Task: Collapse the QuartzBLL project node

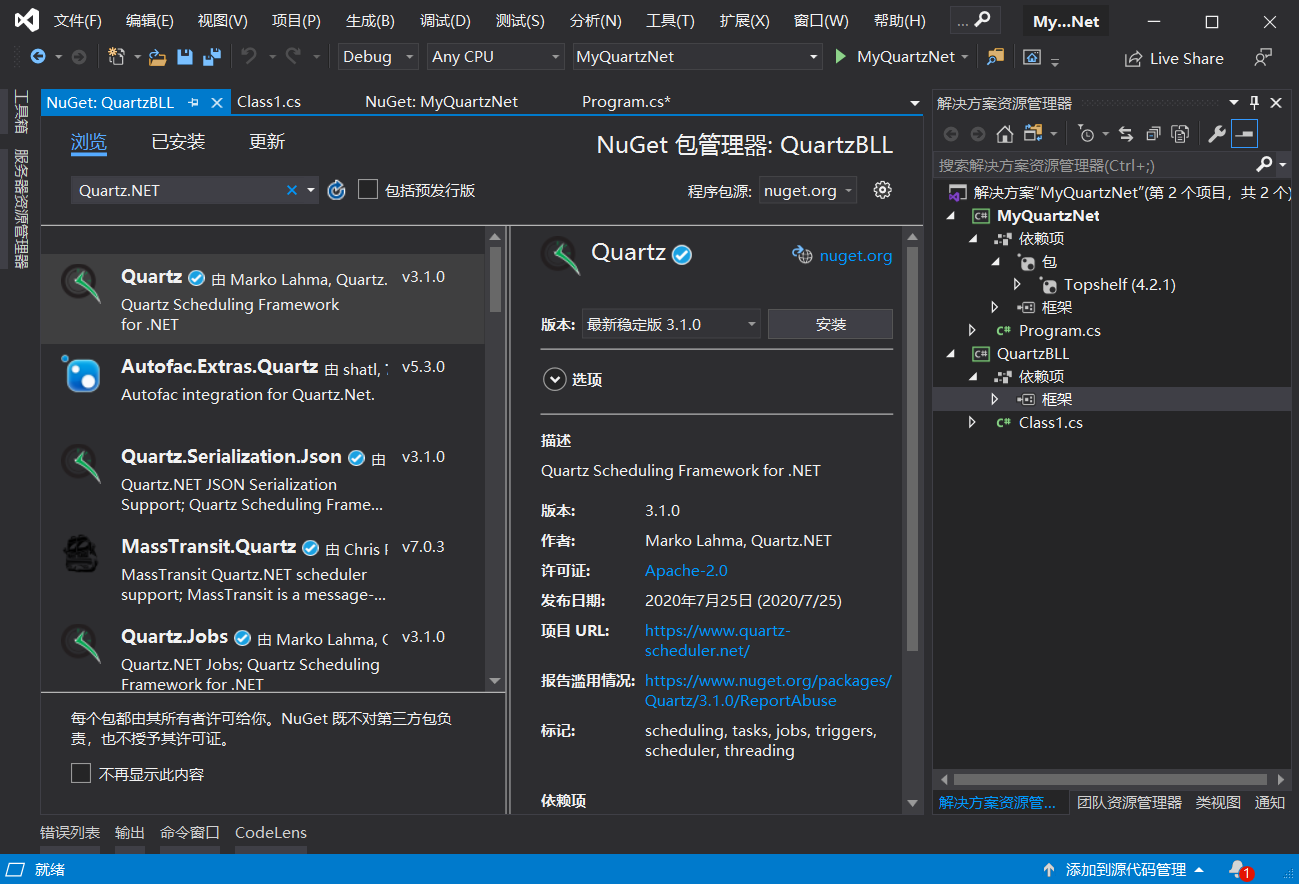Action: pyautogui.click(x=950, y=354)
